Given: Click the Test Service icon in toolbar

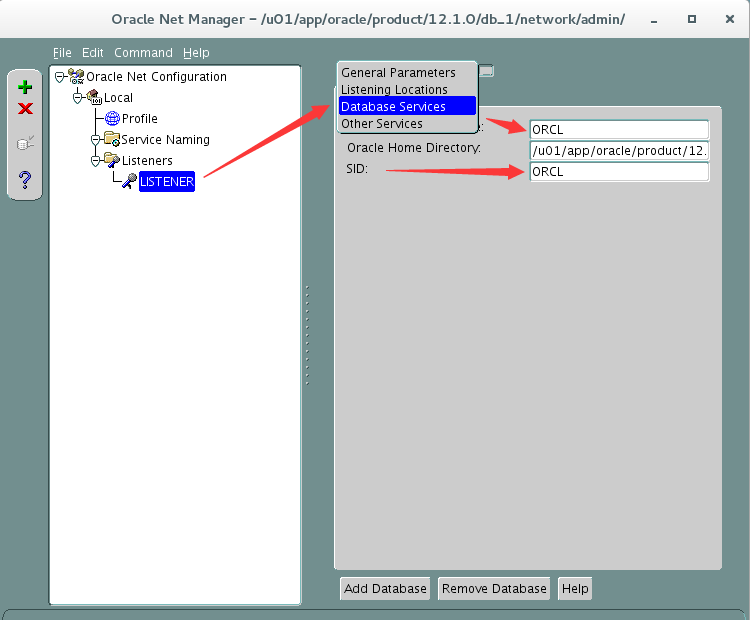Looking at the screenshot, I should 25,143.
